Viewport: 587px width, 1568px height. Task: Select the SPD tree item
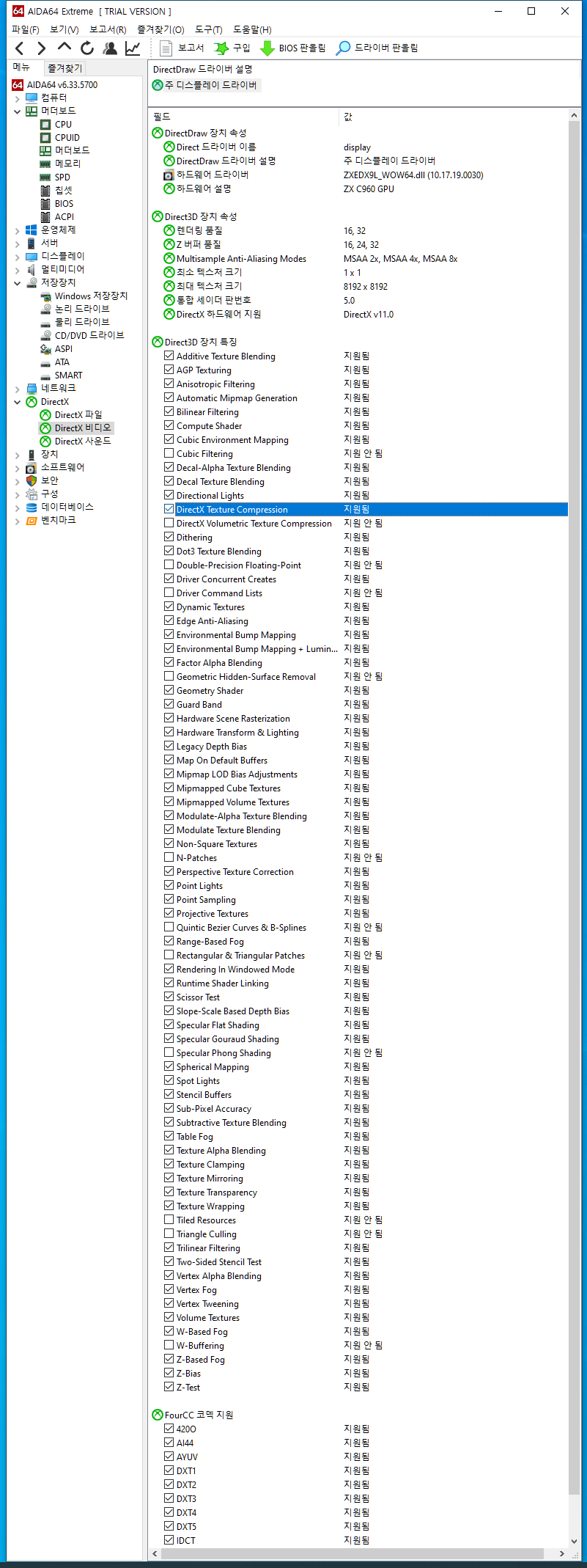(x=62, y=177)
